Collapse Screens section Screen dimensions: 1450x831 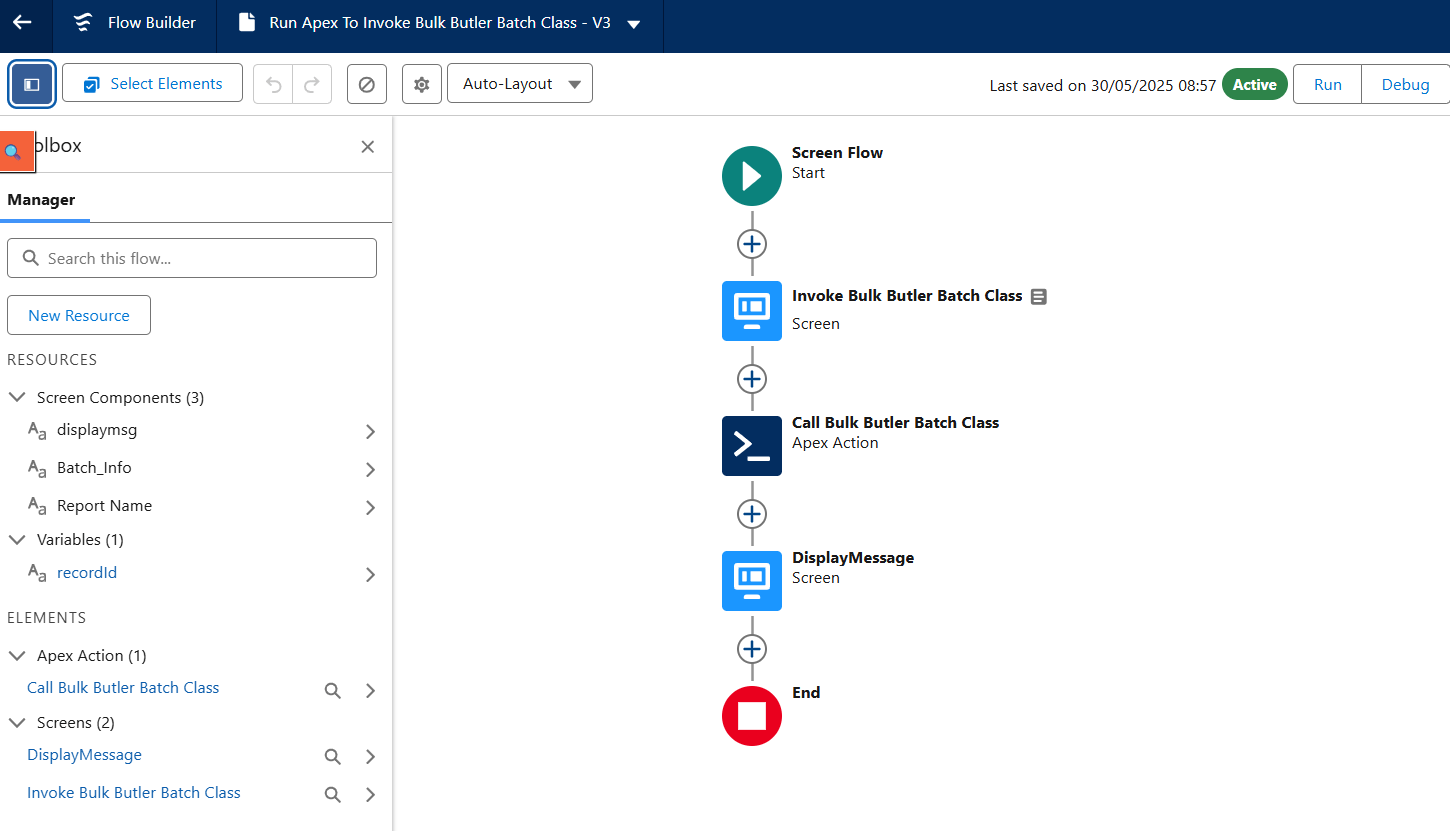(17, 722)
